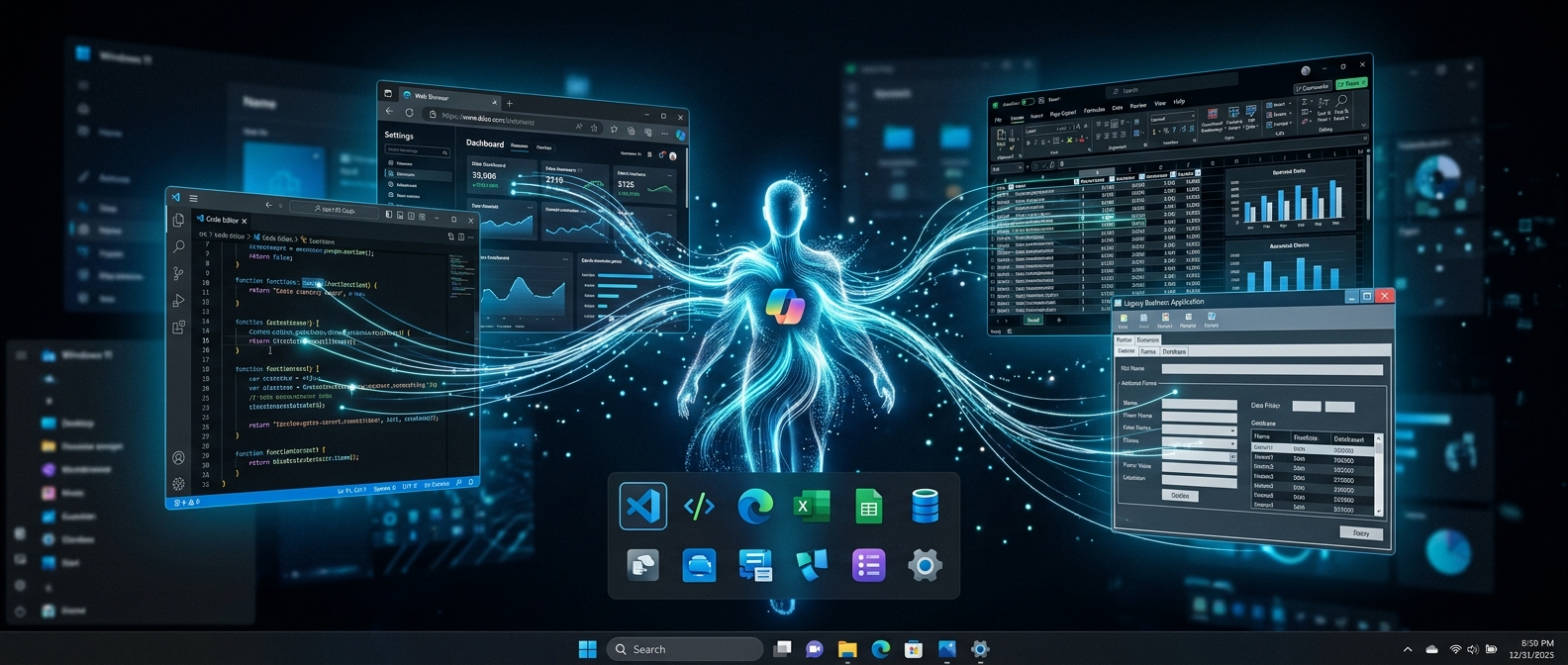Close the Code Editor file tab

tap(245, 221)
